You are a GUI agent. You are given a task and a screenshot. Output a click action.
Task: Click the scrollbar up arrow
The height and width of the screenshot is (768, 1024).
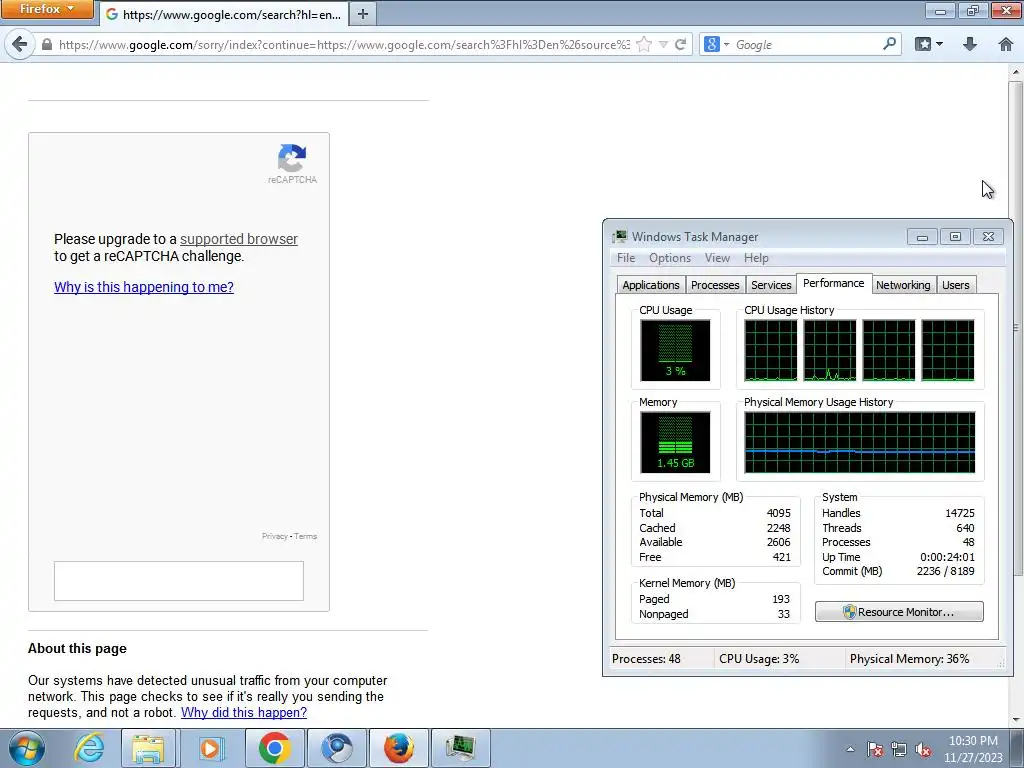[1016, 71]
